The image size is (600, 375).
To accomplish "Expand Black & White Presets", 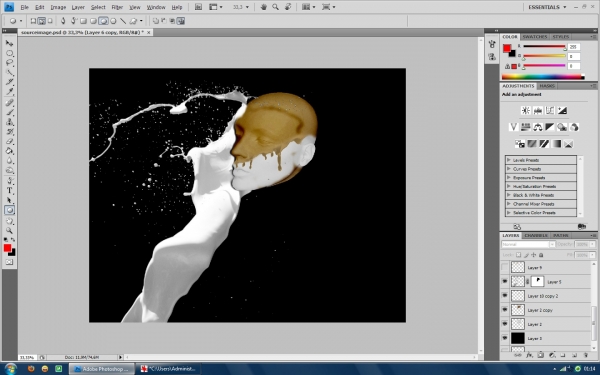I will [x=509, y=195].
